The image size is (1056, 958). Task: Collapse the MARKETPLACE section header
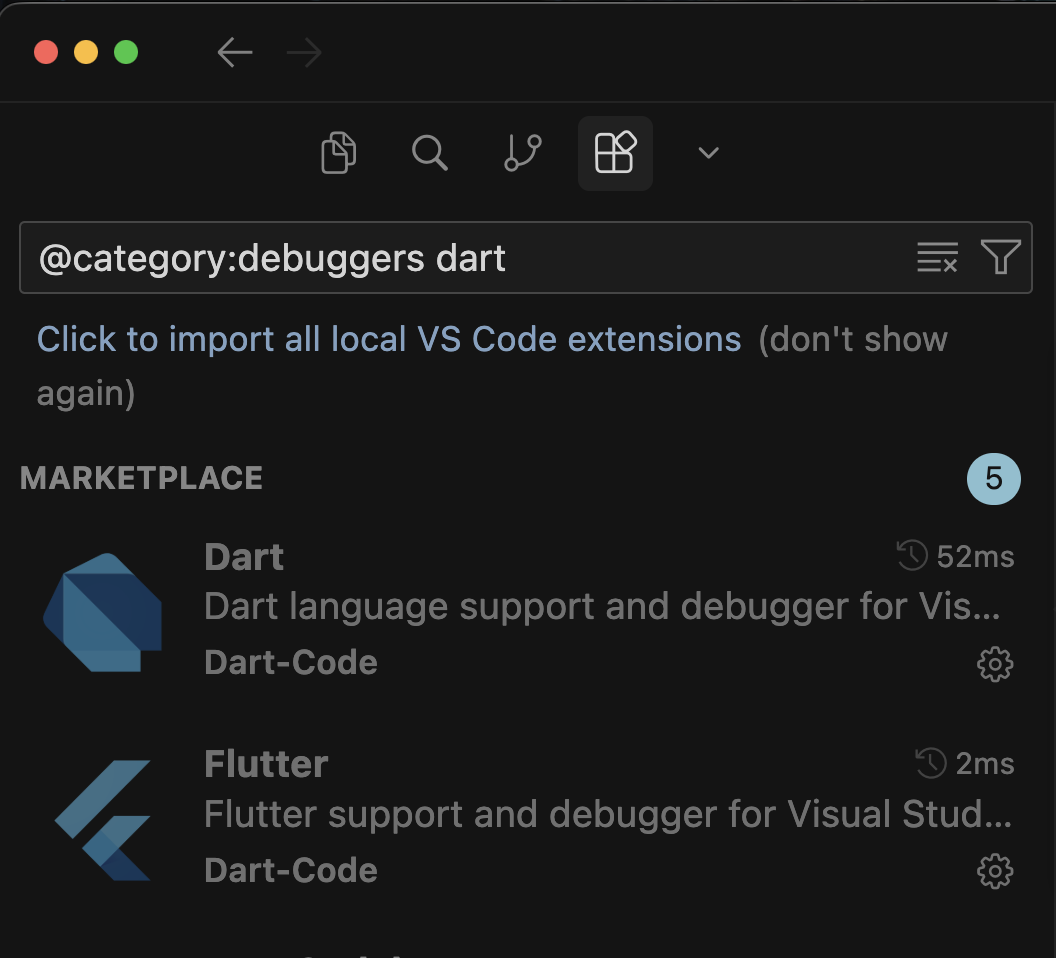click(x=141, y=478)
